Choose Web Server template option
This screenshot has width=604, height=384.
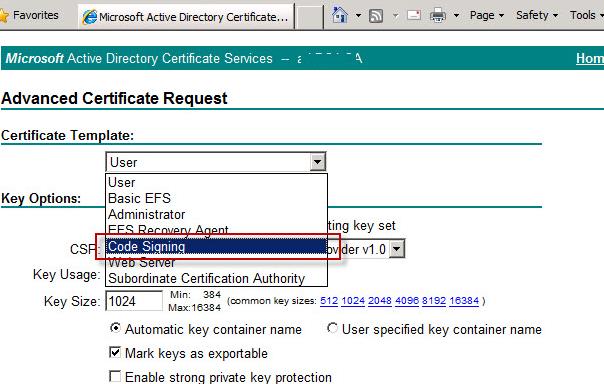pos(216,263)
